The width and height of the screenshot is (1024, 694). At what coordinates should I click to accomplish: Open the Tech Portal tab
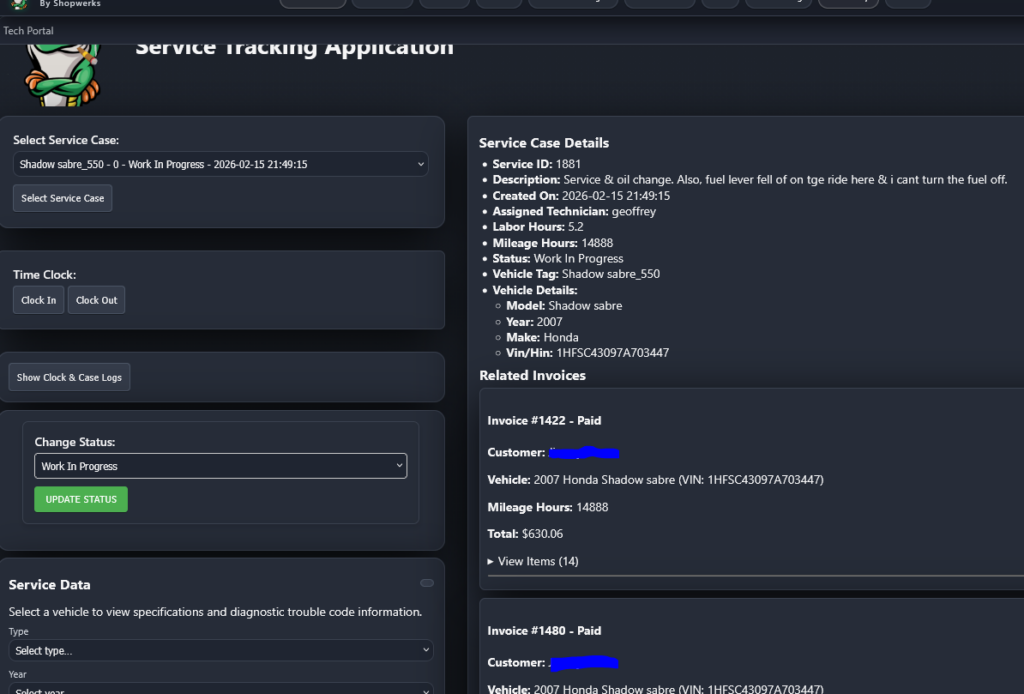tap(29, 31)
